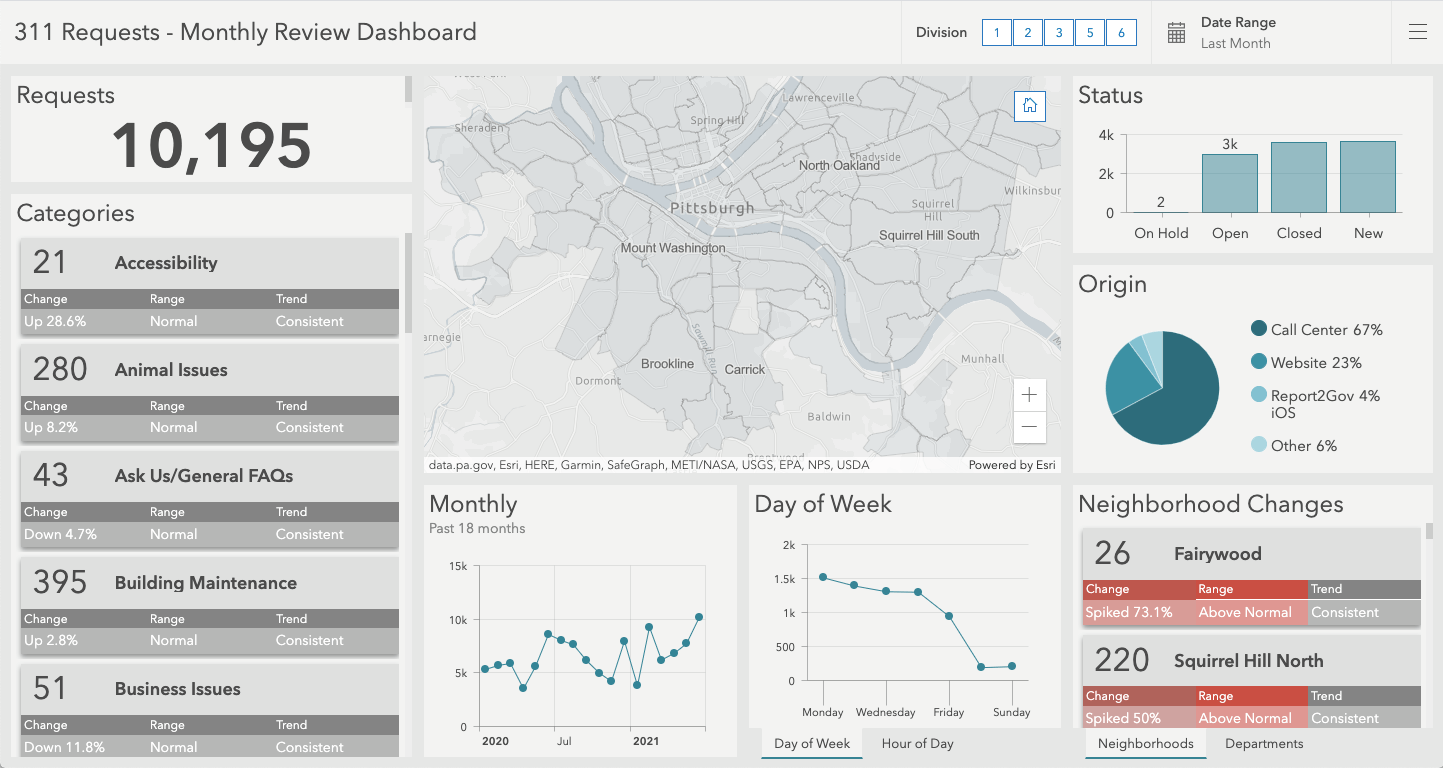Zoom out on the Pittsburgh map
The image size is (1443, 768).
[1029, 428]
